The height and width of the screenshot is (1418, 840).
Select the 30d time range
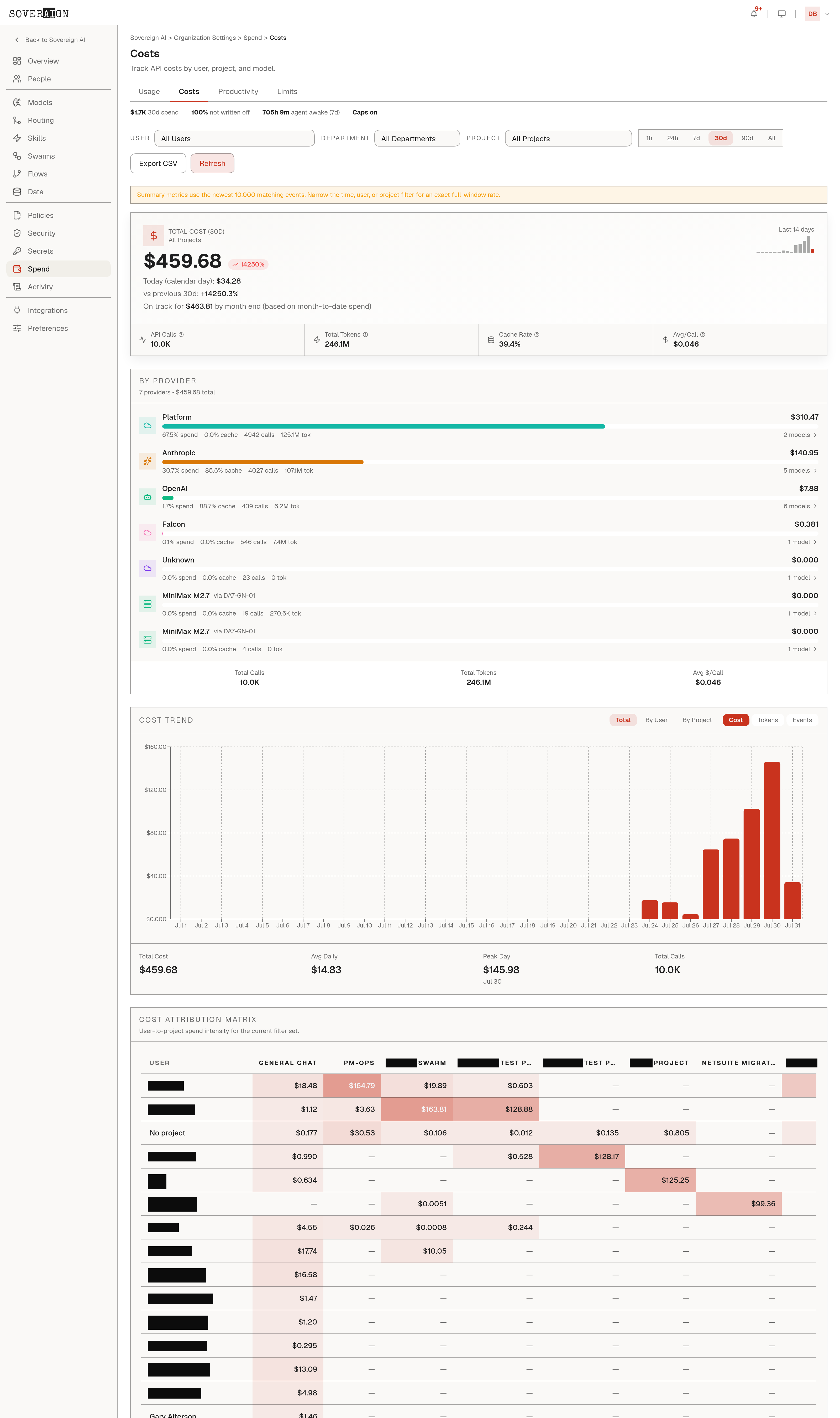coord(721,138)
